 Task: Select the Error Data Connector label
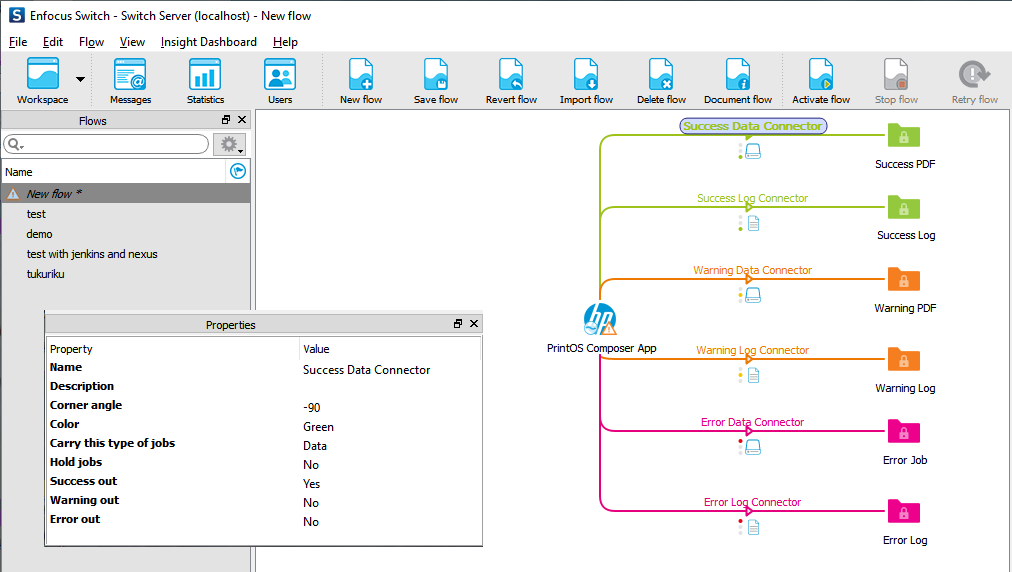(753, 422)
